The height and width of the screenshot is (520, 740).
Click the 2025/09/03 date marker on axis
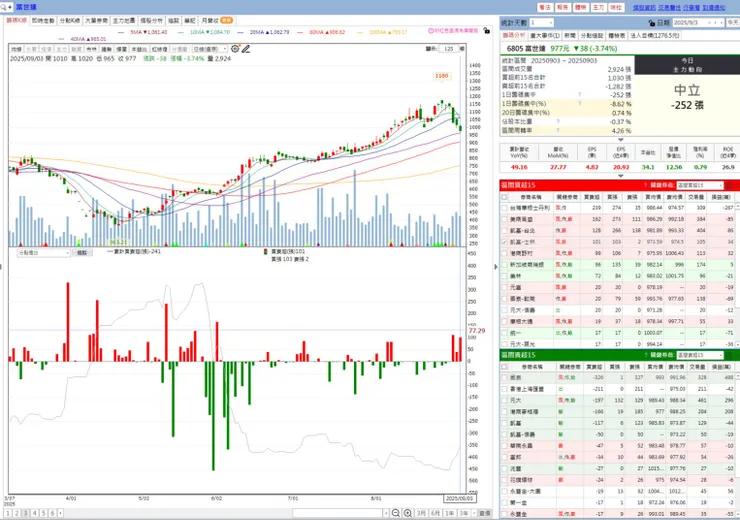(460, 498)
